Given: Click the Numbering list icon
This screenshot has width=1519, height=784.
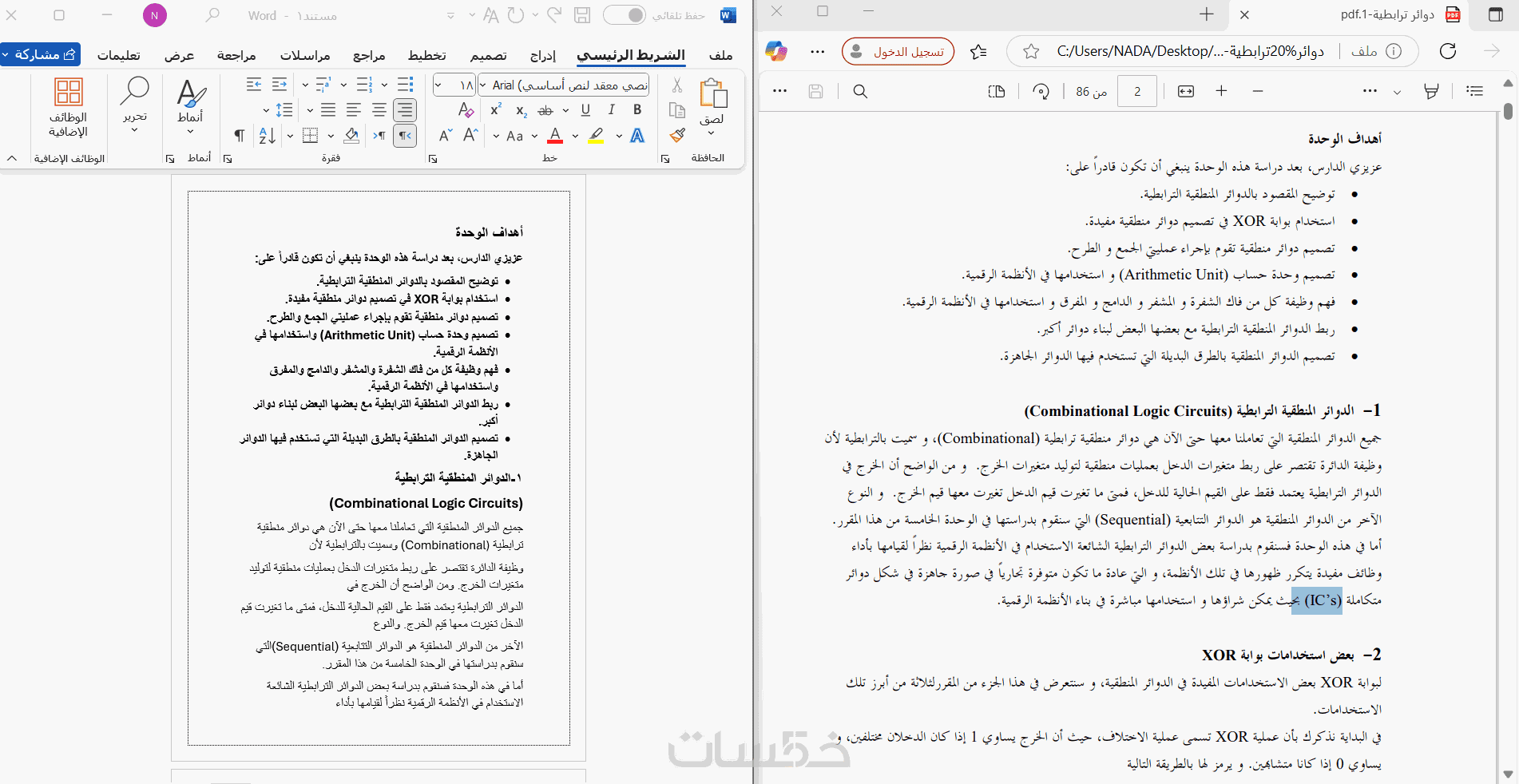Looking at the screenshot, I should pyautogui.click(x=364, y=85).
